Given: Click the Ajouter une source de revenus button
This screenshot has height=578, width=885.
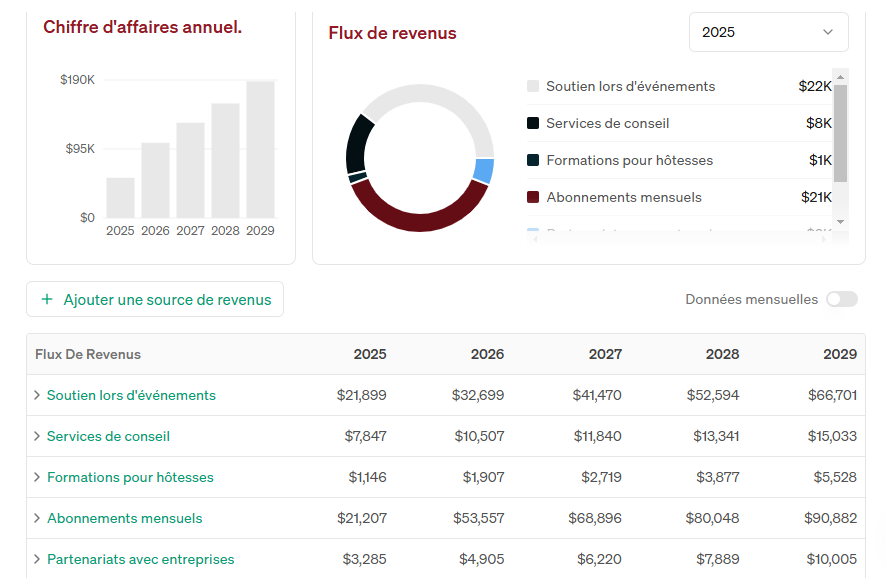Looking at the screenshot, I should [x=155, y=299].
